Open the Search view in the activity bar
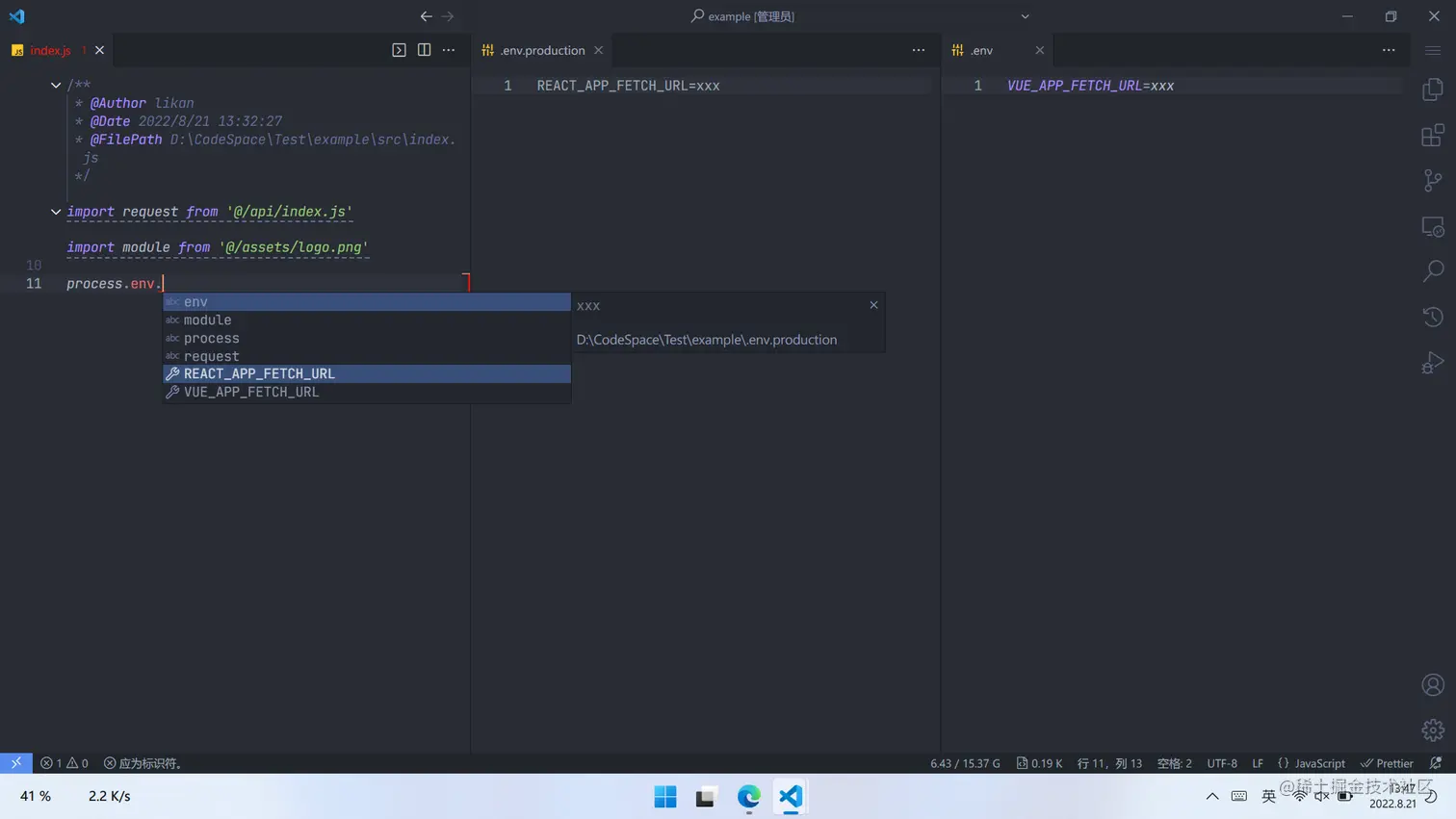Image resolution: width=1456 pixels, height=819 pixels. click(1433, 271)
